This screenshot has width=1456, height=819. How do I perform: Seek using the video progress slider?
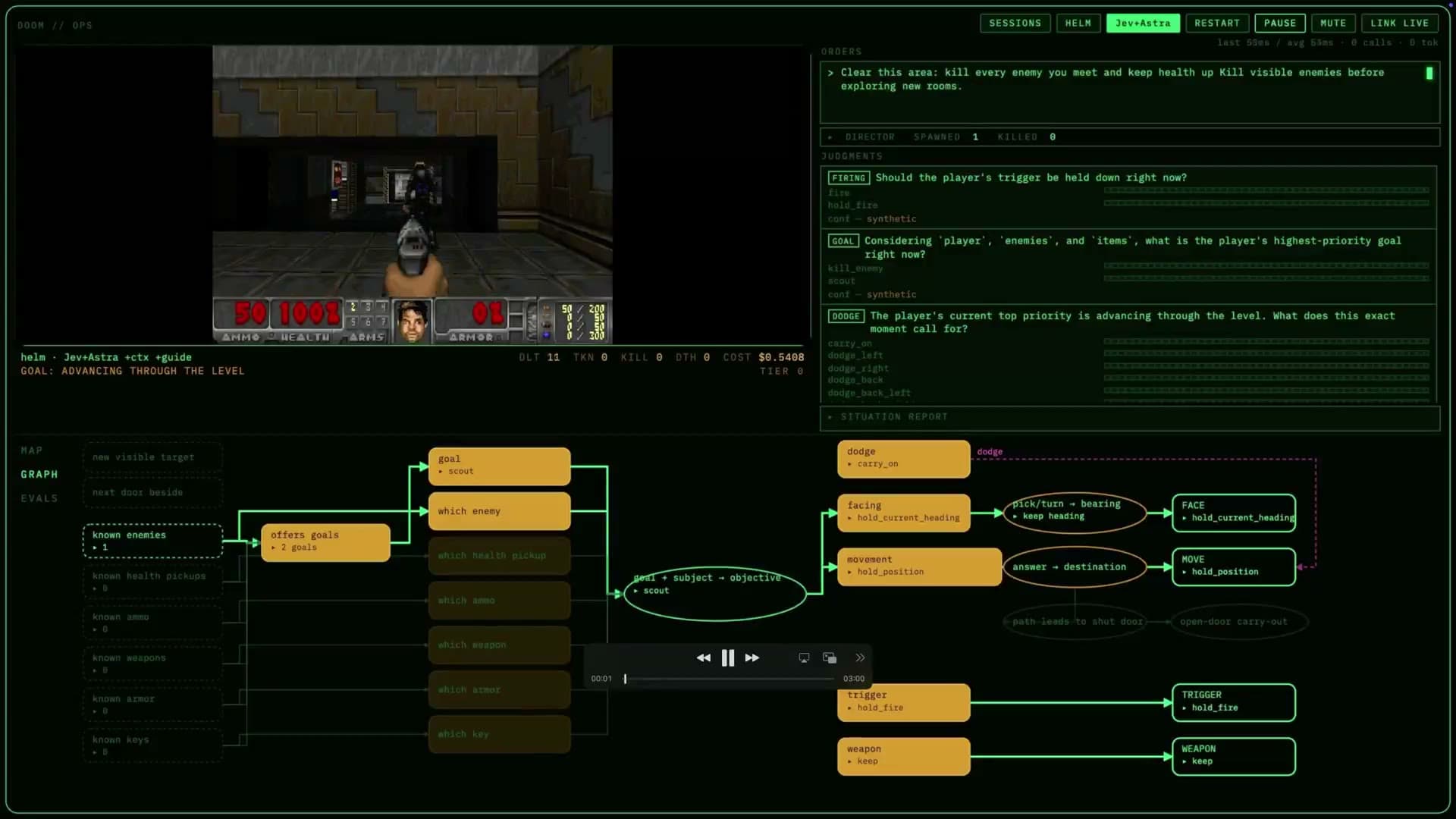point(730,679)
